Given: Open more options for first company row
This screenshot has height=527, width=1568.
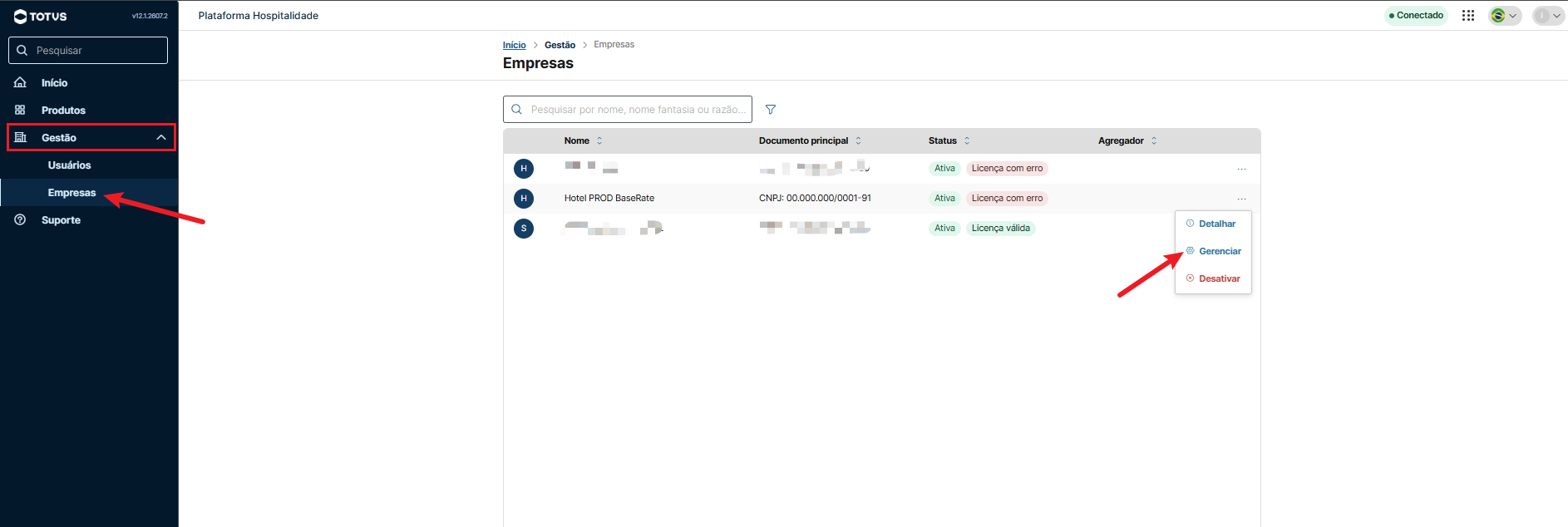Looking at the screenshot, I should pos(1241,169).
